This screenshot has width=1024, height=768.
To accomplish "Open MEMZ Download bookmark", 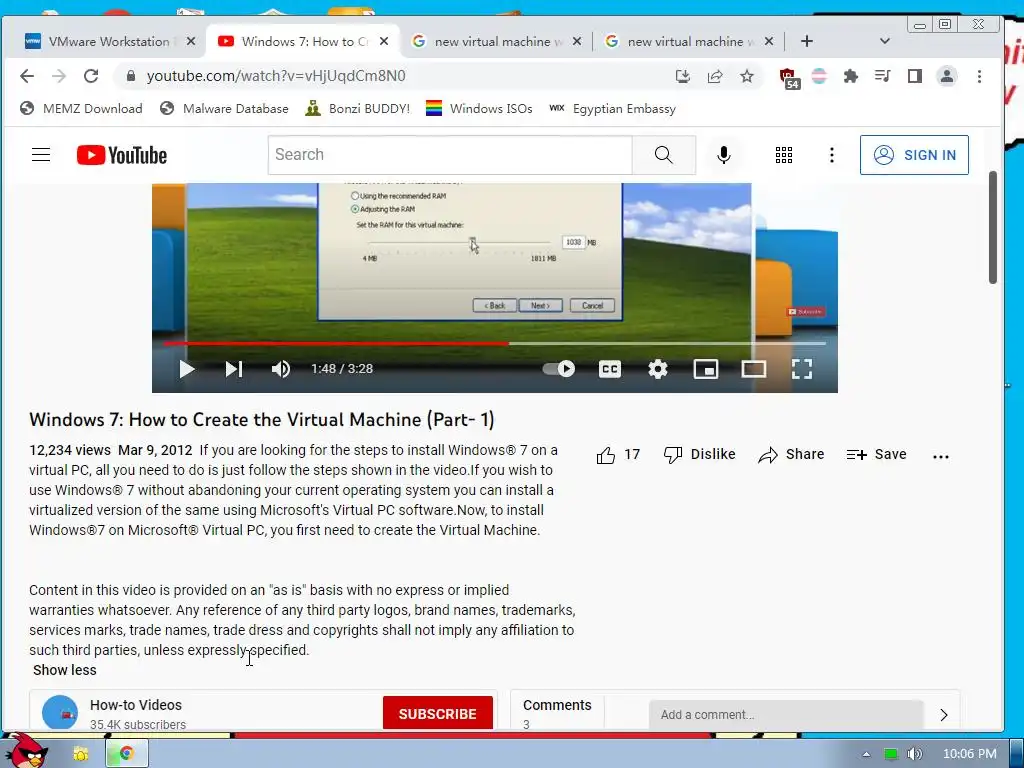I will click(81, 108).
